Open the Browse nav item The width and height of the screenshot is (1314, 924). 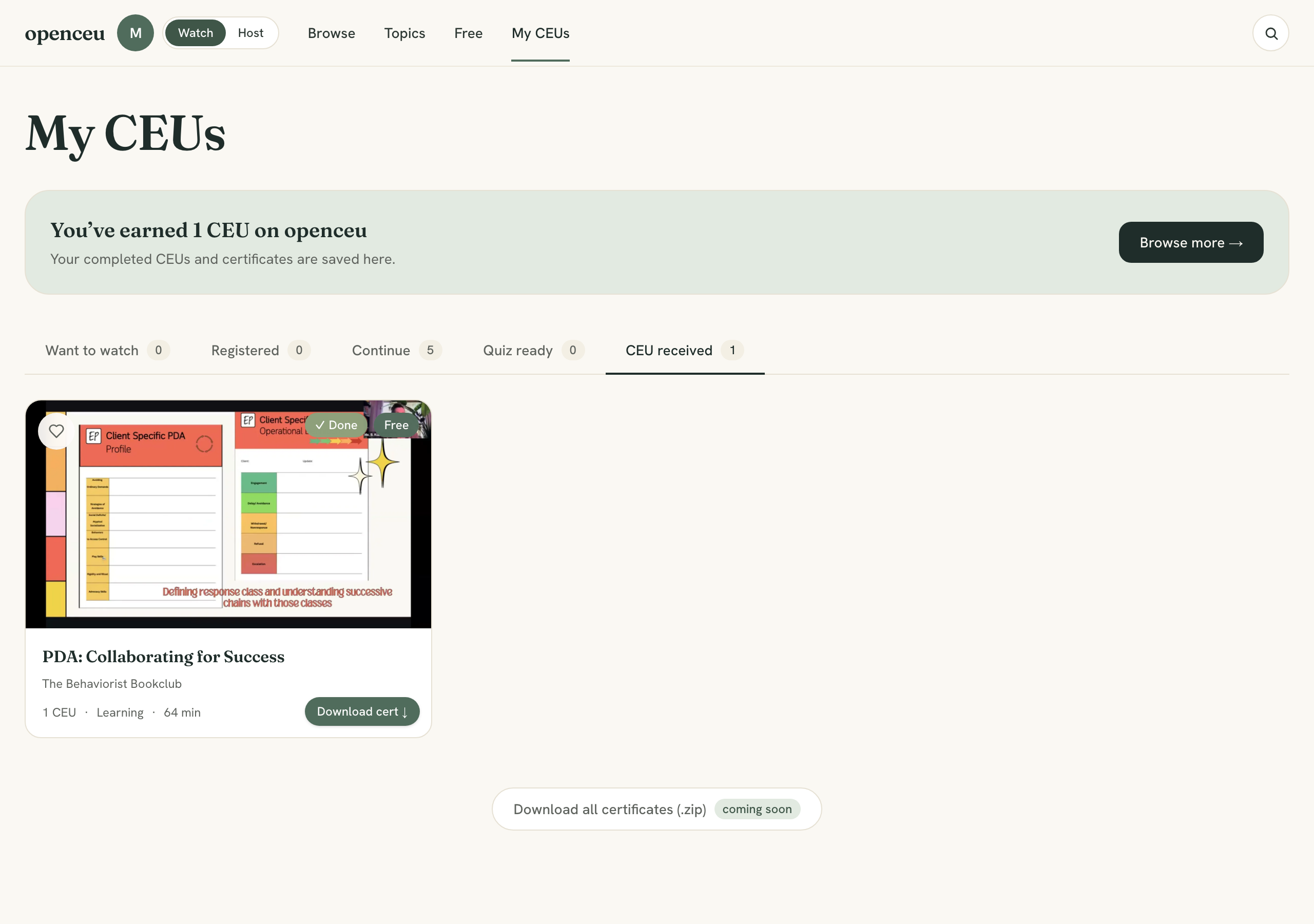[x=332, y=33]
